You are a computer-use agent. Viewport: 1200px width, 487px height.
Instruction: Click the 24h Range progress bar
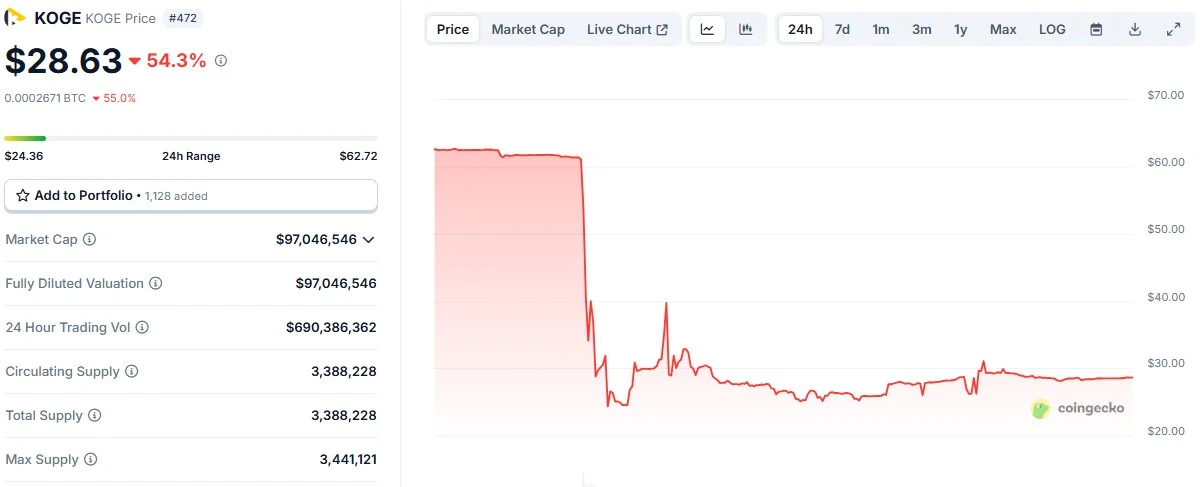click(x=191, y=138)
